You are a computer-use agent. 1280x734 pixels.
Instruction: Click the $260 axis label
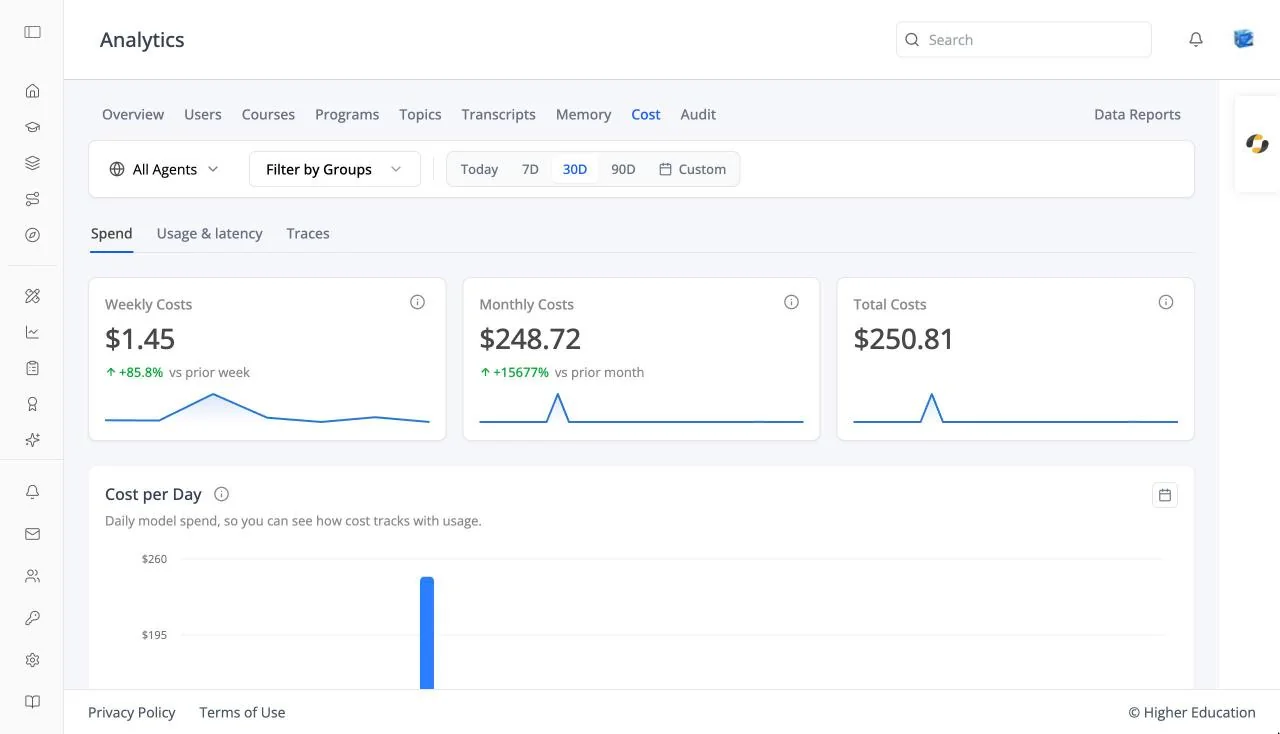point(154,559)
